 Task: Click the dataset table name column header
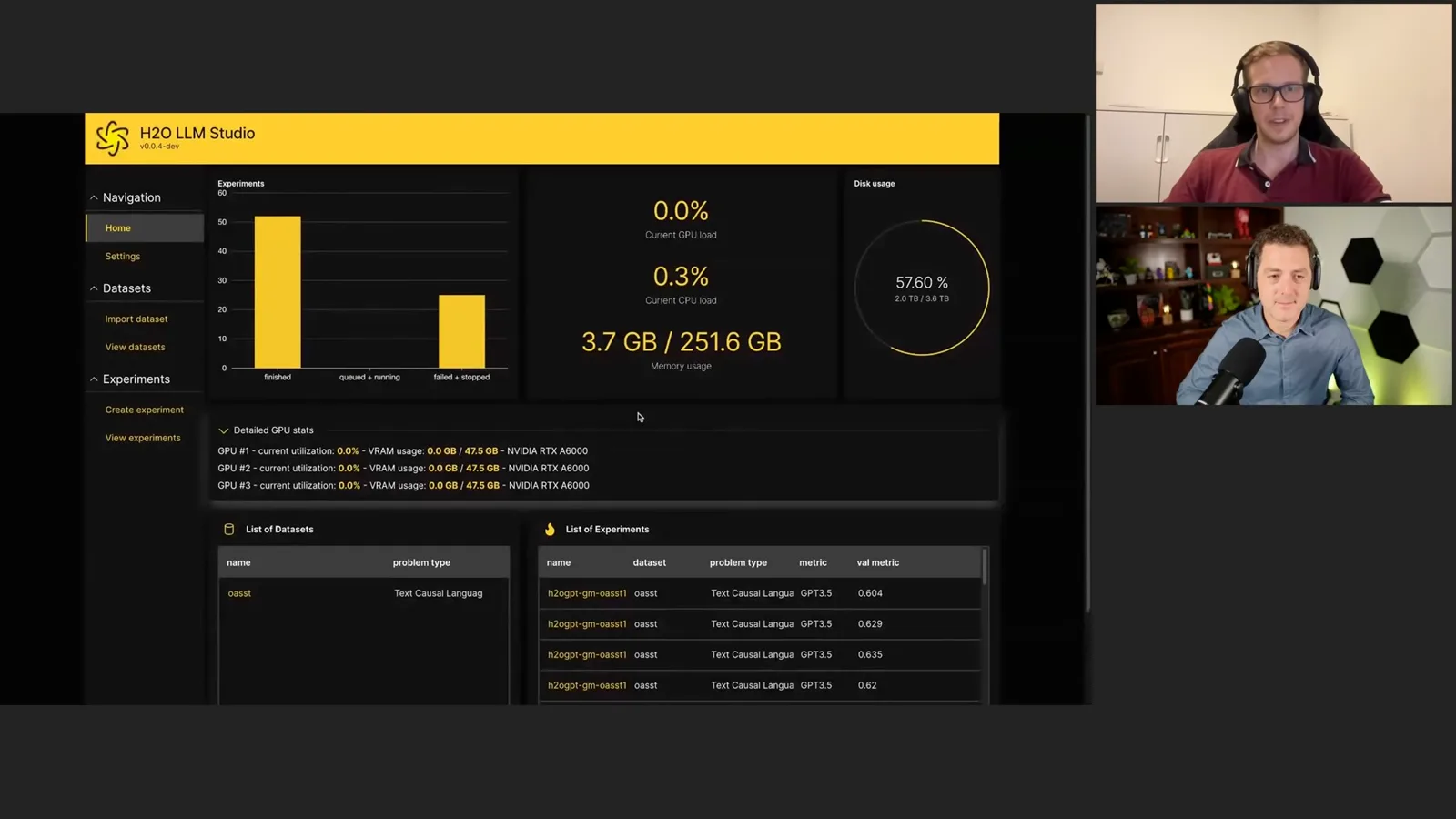point(238,562)
